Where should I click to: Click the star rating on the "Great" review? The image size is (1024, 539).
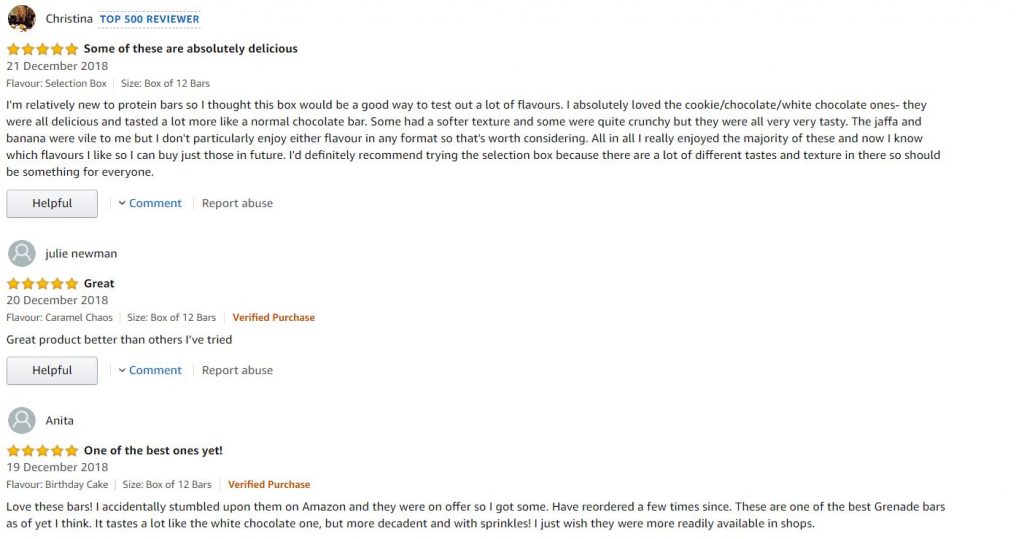click(x=42, y=284)
